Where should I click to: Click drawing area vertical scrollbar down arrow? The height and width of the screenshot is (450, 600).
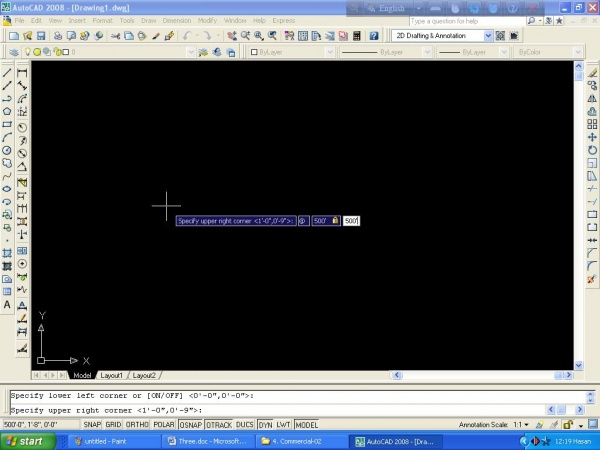(579, 365)
